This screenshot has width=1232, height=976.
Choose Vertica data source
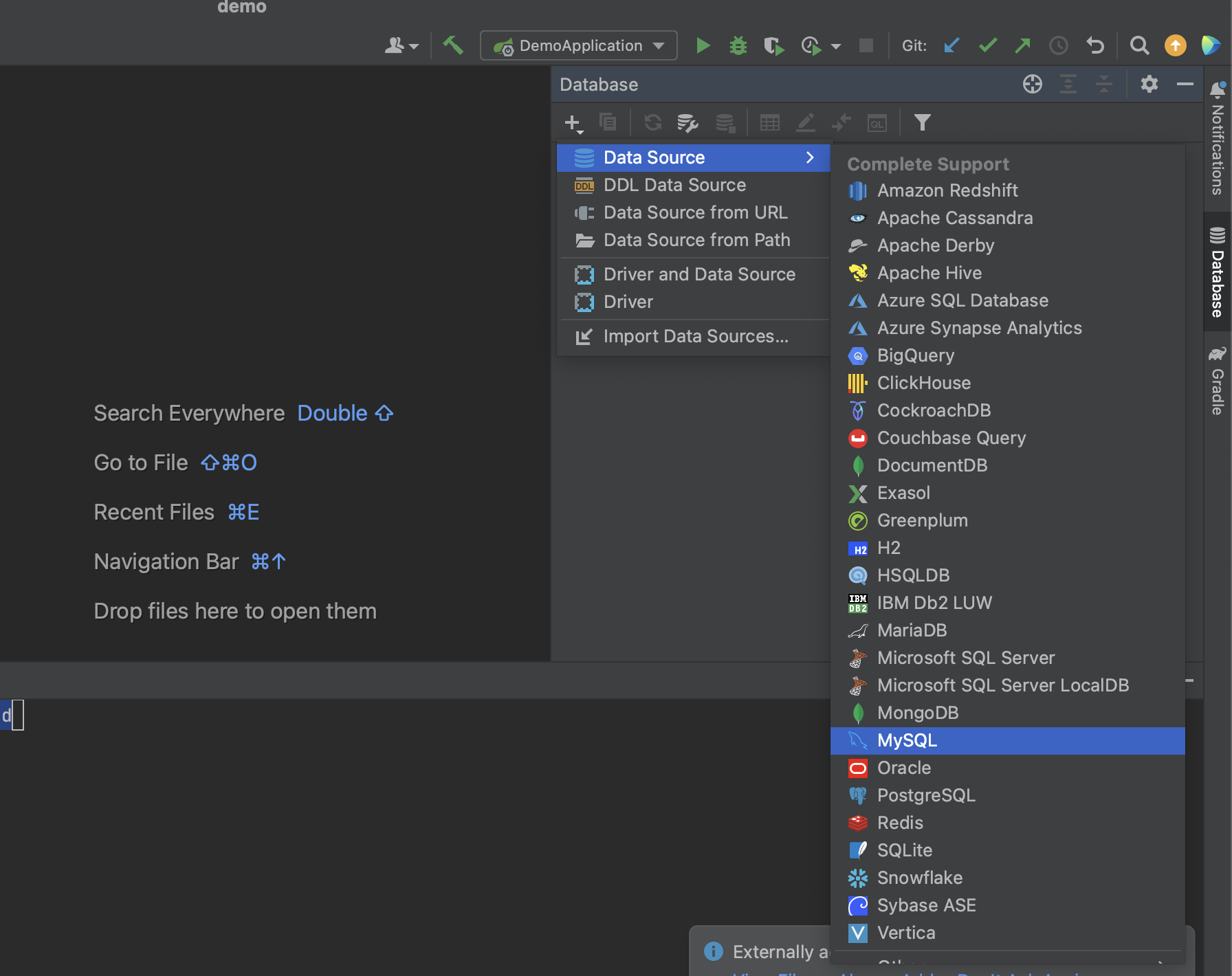pos(1008,933)
